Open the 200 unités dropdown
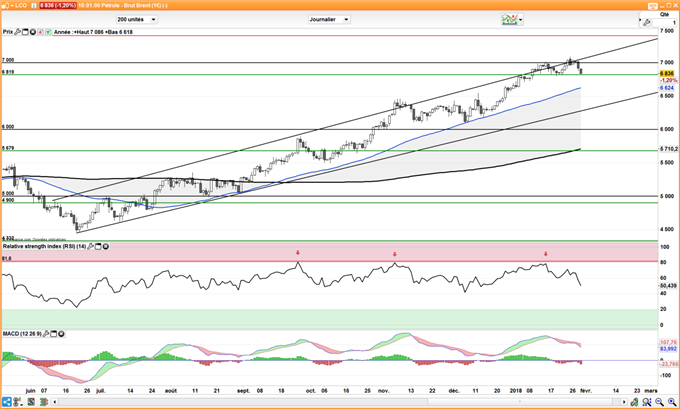Viewport: 680px width, 409px height. (137, 20)
